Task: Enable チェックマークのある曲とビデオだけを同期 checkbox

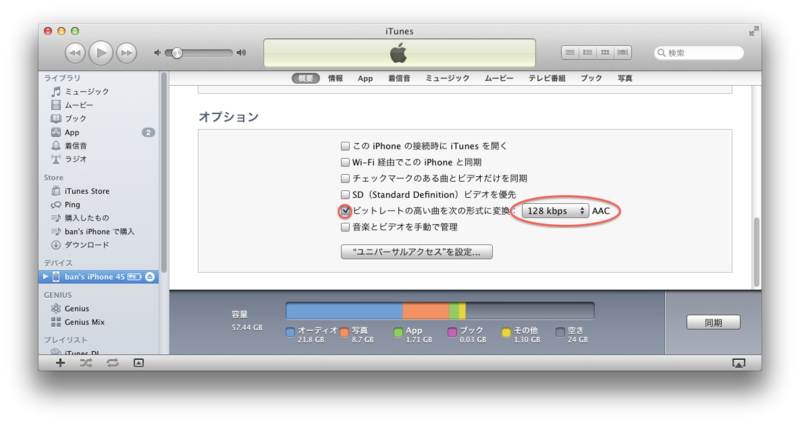Action: (x=345, y=179)
